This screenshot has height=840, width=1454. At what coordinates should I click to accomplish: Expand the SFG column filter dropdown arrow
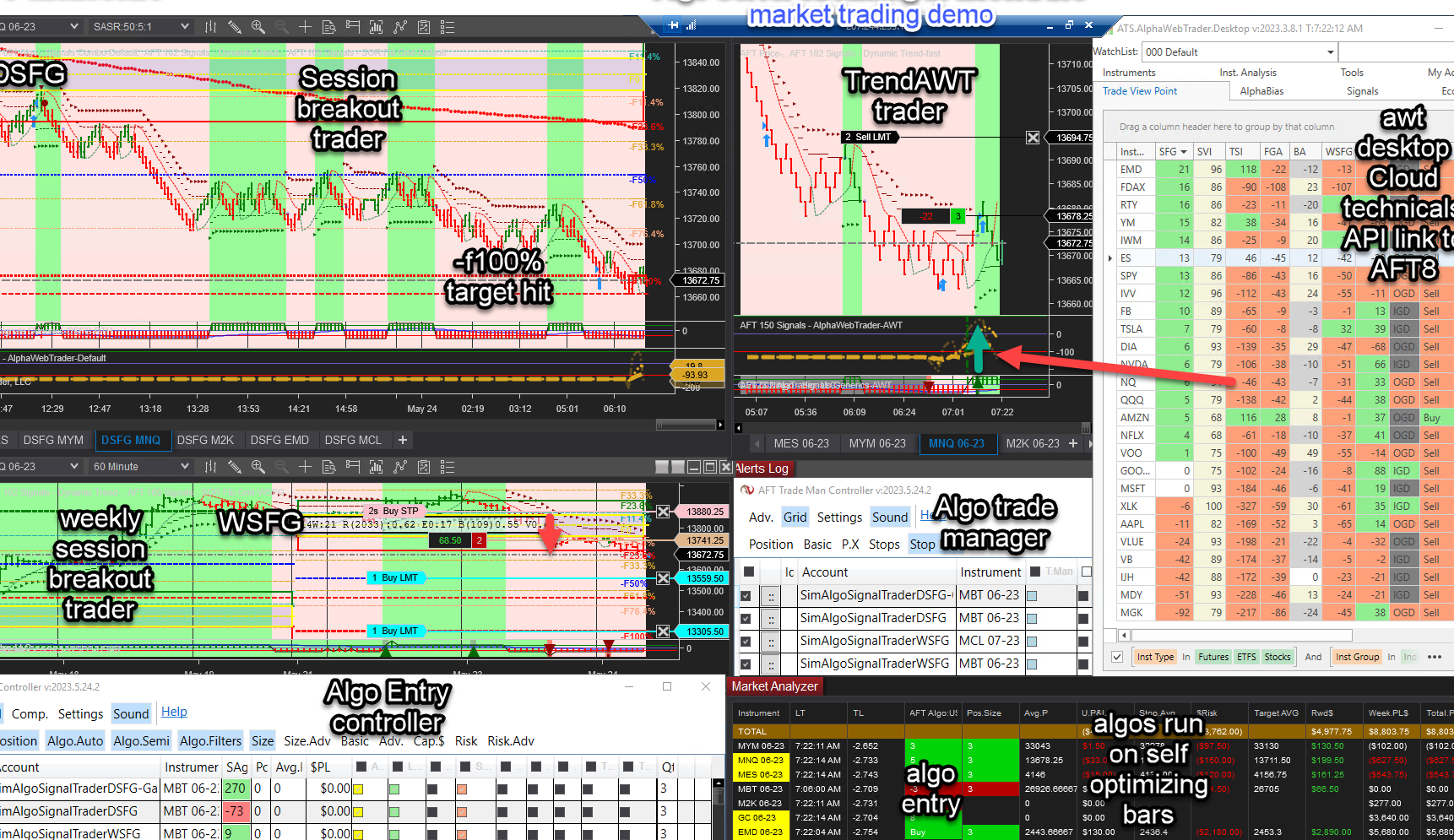pyautogui.click(x=1185, y=151)
